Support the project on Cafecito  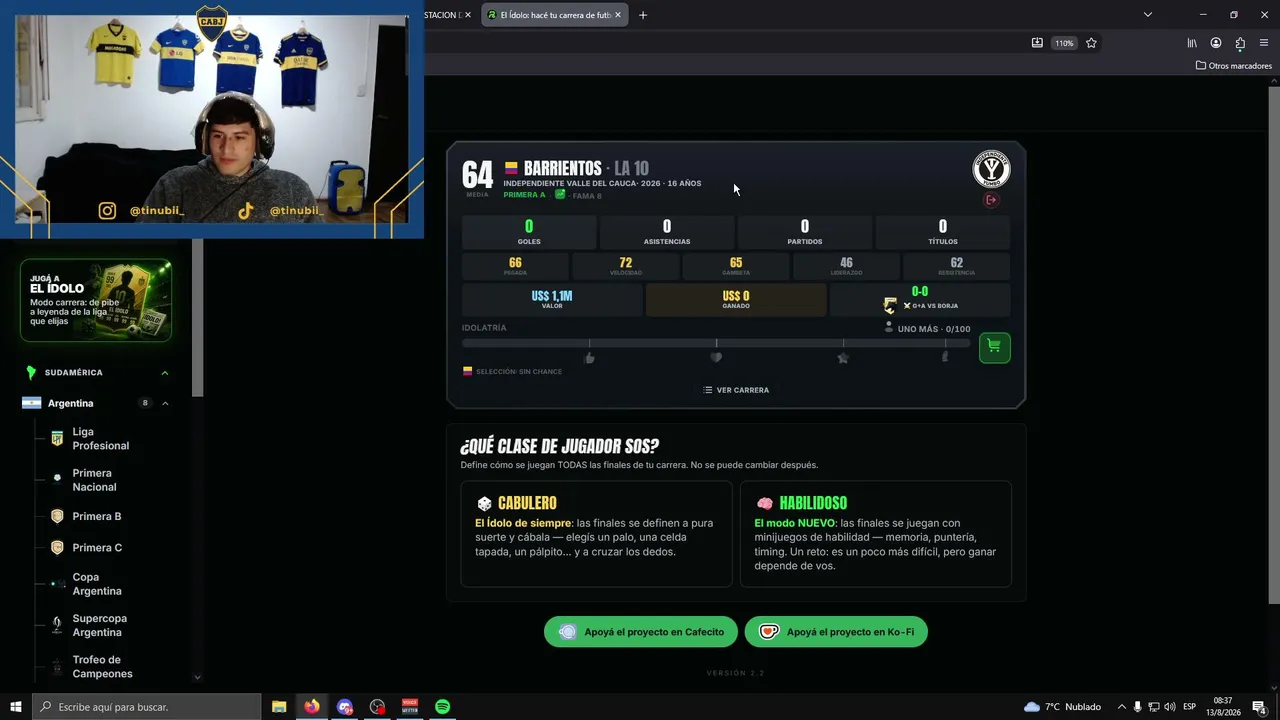(x=641, y=632)
